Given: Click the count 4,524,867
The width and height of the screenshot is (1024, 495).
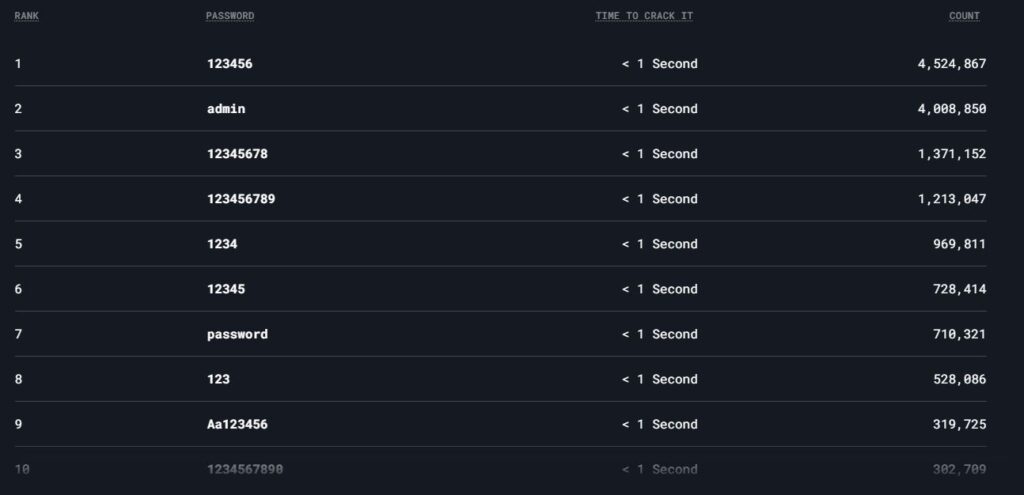Looking at the screenshot, I should 952,64.
